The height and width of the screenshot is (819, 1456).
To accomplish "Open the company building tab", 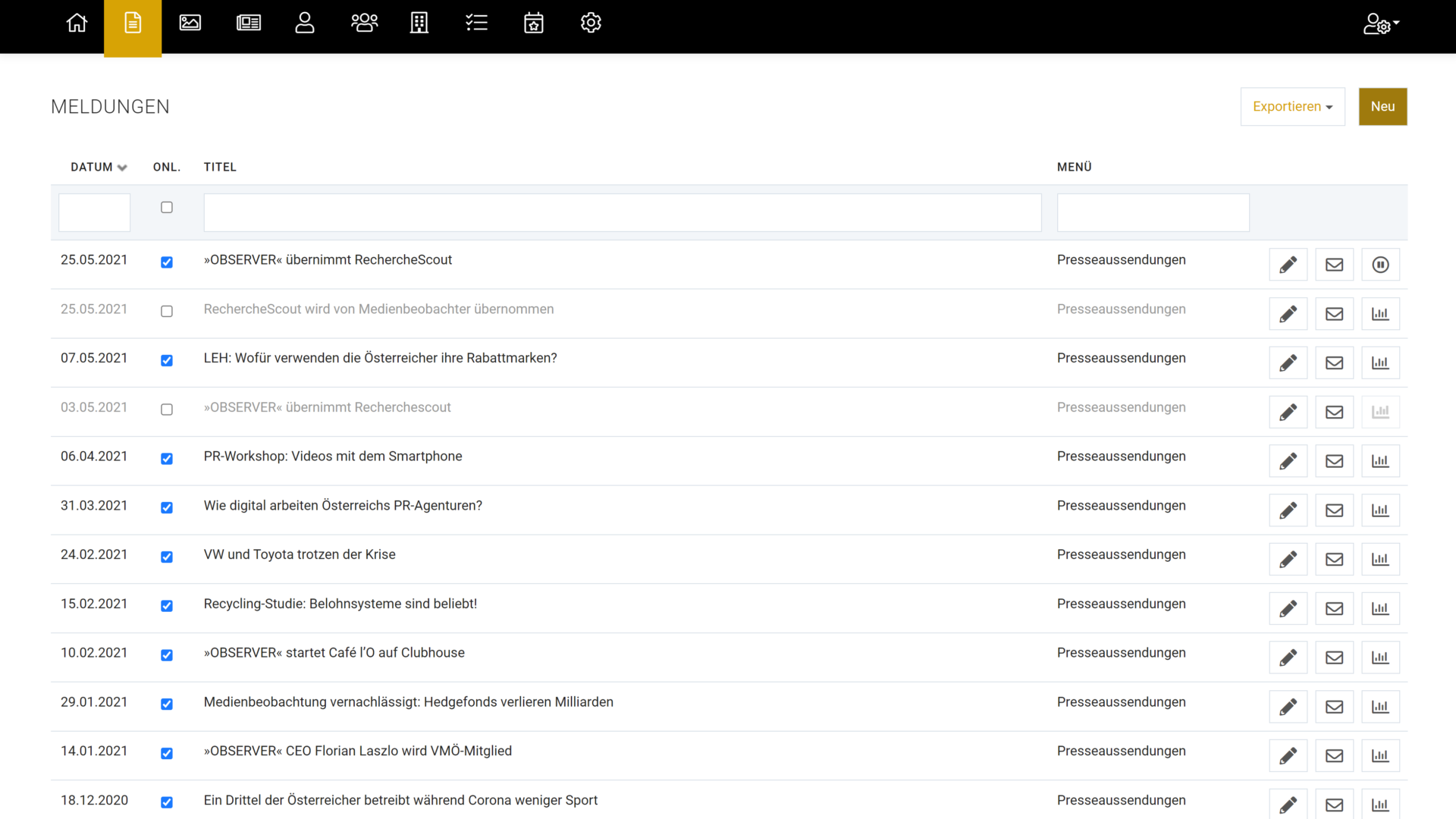I will [x=419, y=24].
